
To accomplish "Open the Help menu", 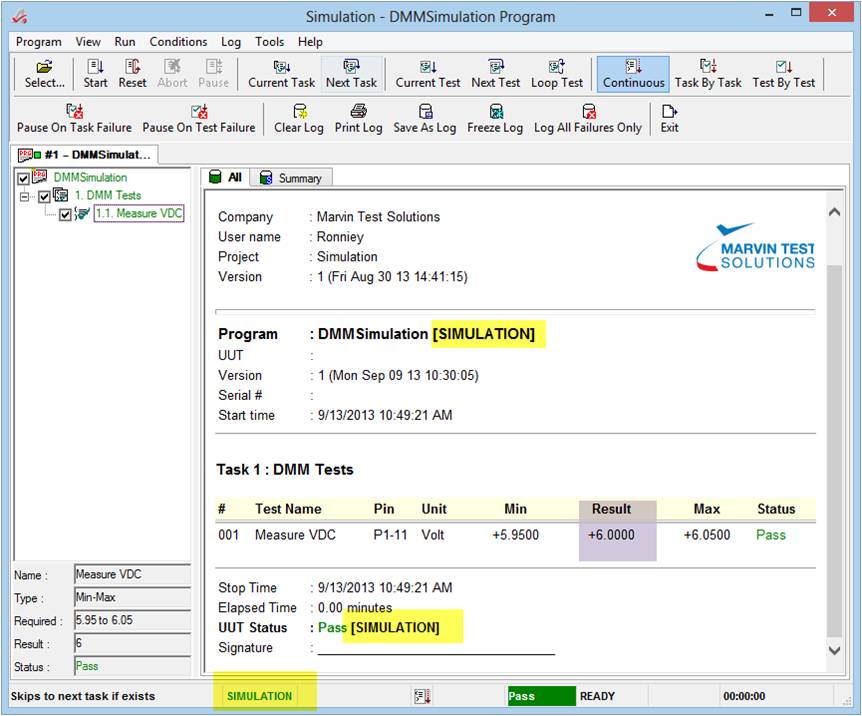I will click(310, 42).
